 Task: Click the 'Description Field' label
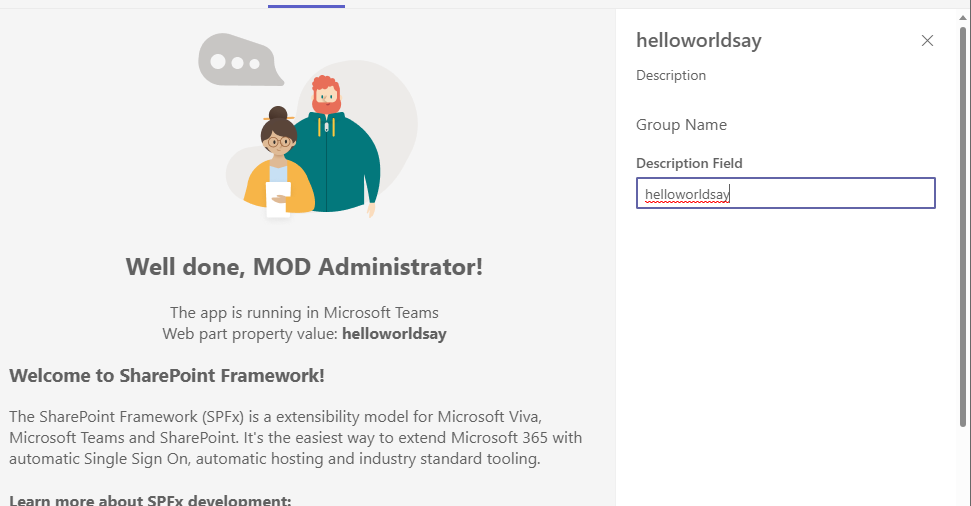pyautogui.click(x=689, y=164)
